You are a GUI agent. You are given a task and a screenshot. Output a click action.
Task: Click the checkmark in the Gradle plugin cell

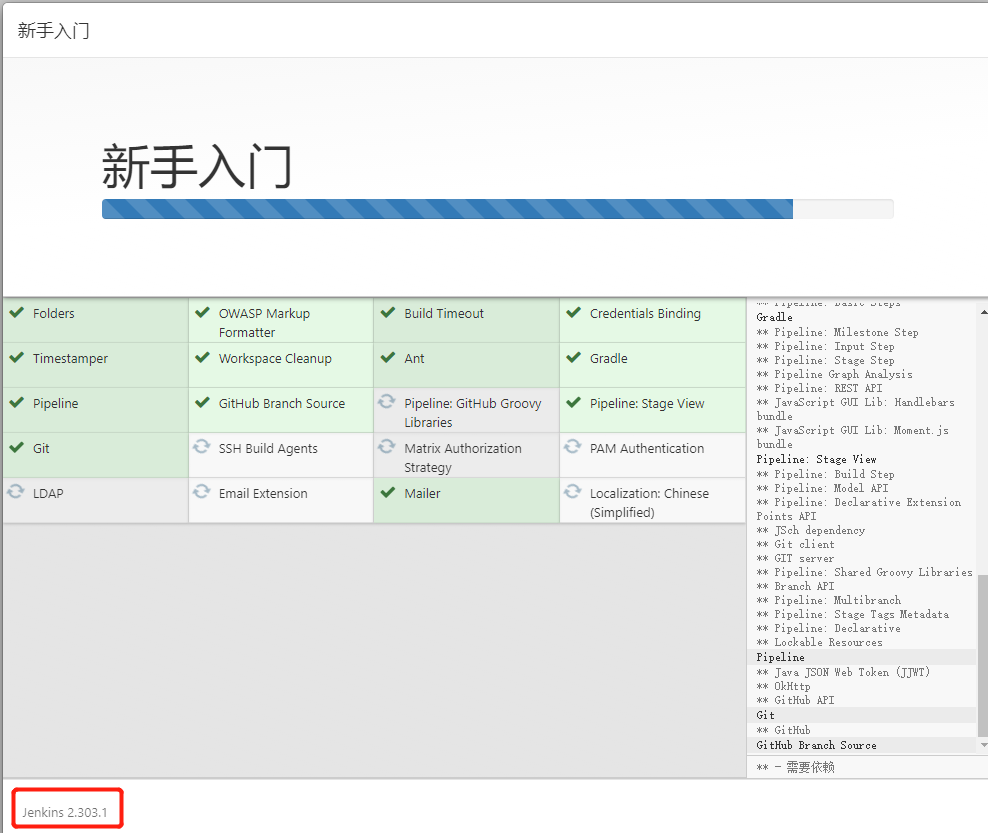pos(573,357)
